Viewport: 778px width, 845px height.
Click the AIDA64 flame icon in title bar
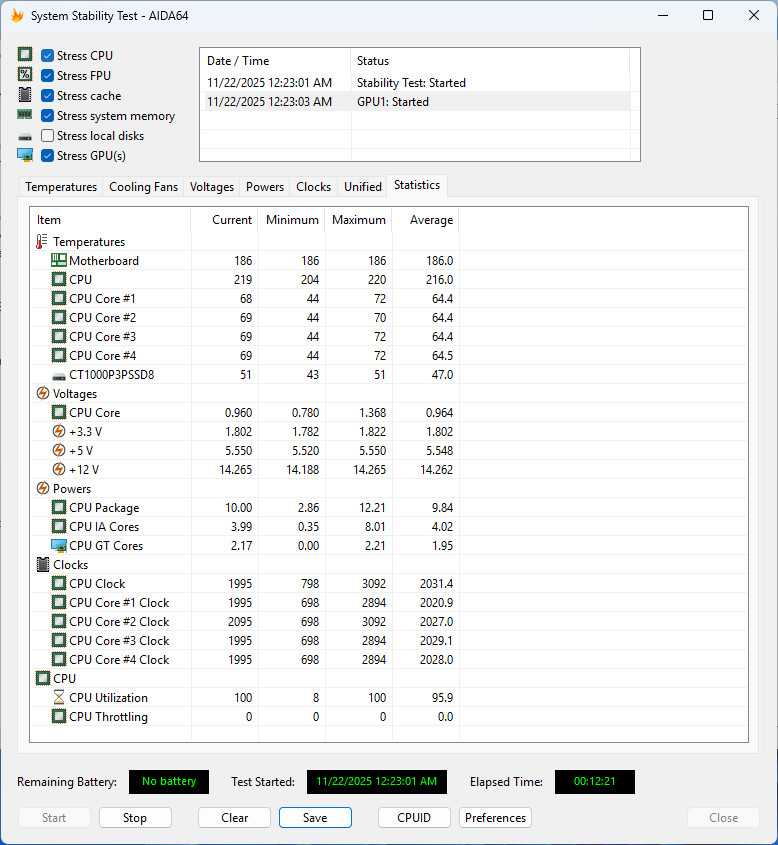(x=17, y=16)
